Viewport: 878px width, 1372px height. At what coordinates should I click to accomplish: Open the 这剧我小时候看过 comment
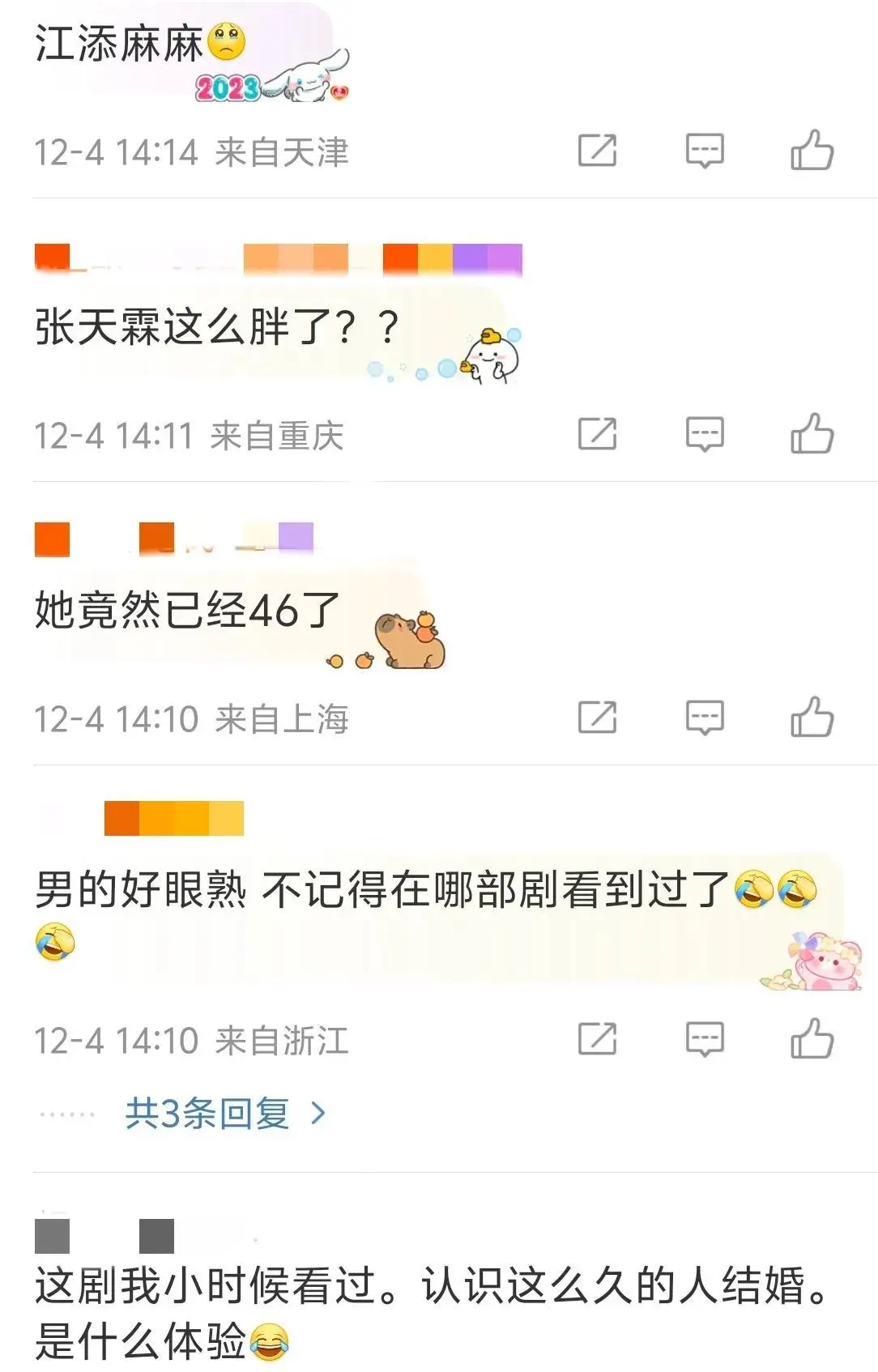coord(433,1313)
